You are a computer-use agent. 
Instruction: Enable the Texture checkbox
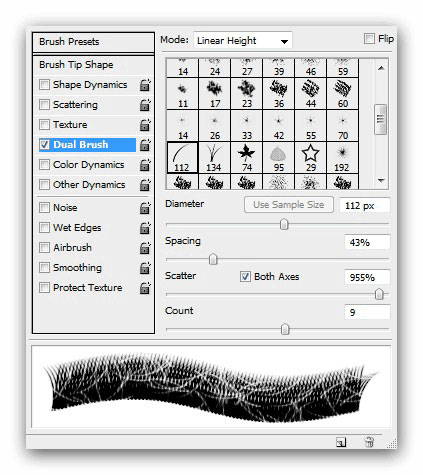tap(44, 125)
